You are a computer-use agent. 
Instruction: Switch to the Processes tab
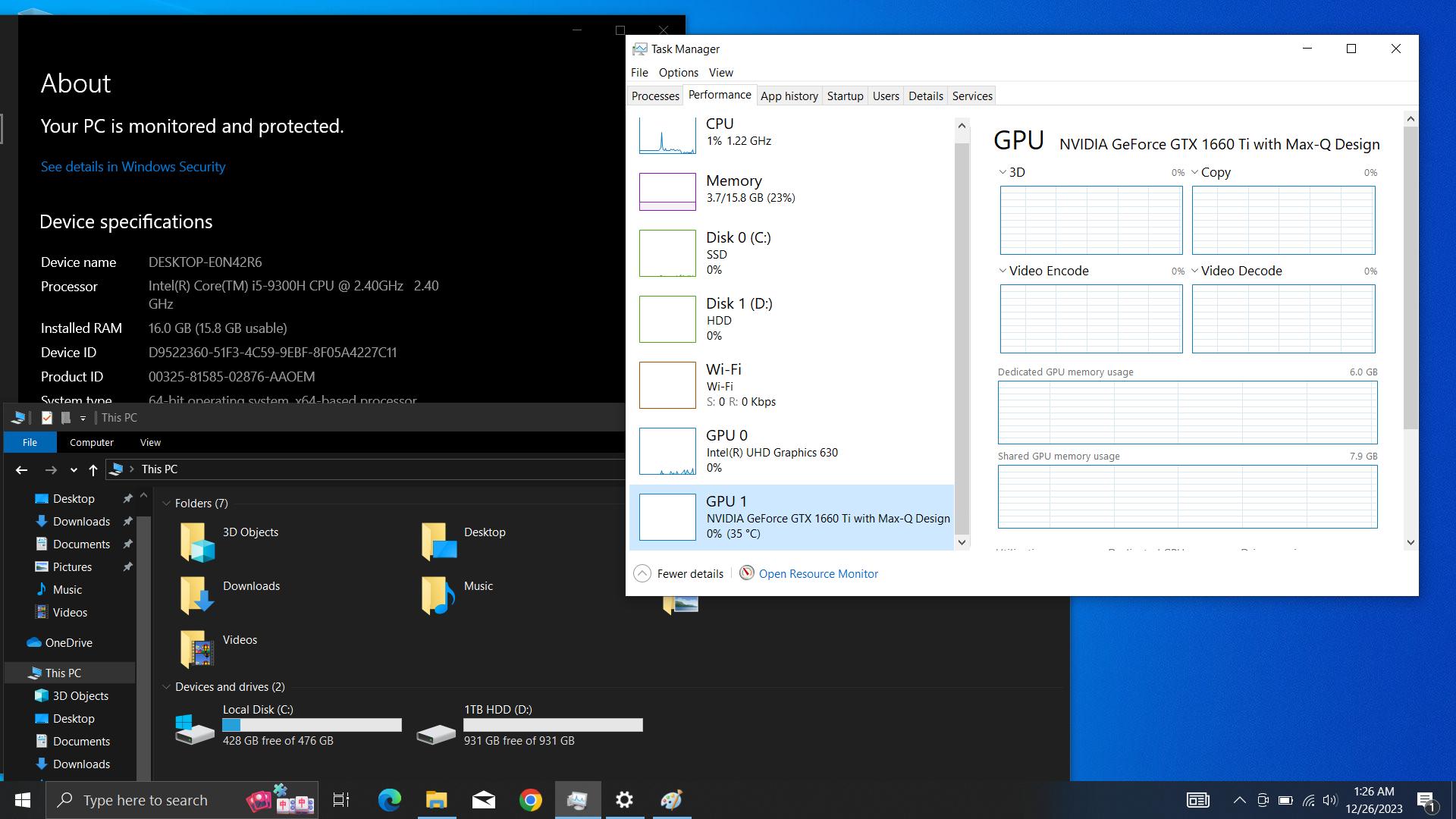coord(655,96)
